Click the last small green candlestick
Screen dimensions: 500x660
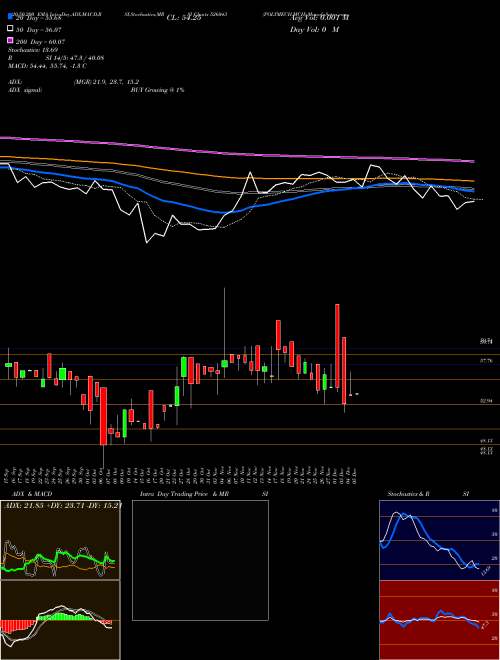tap(357, 394)
